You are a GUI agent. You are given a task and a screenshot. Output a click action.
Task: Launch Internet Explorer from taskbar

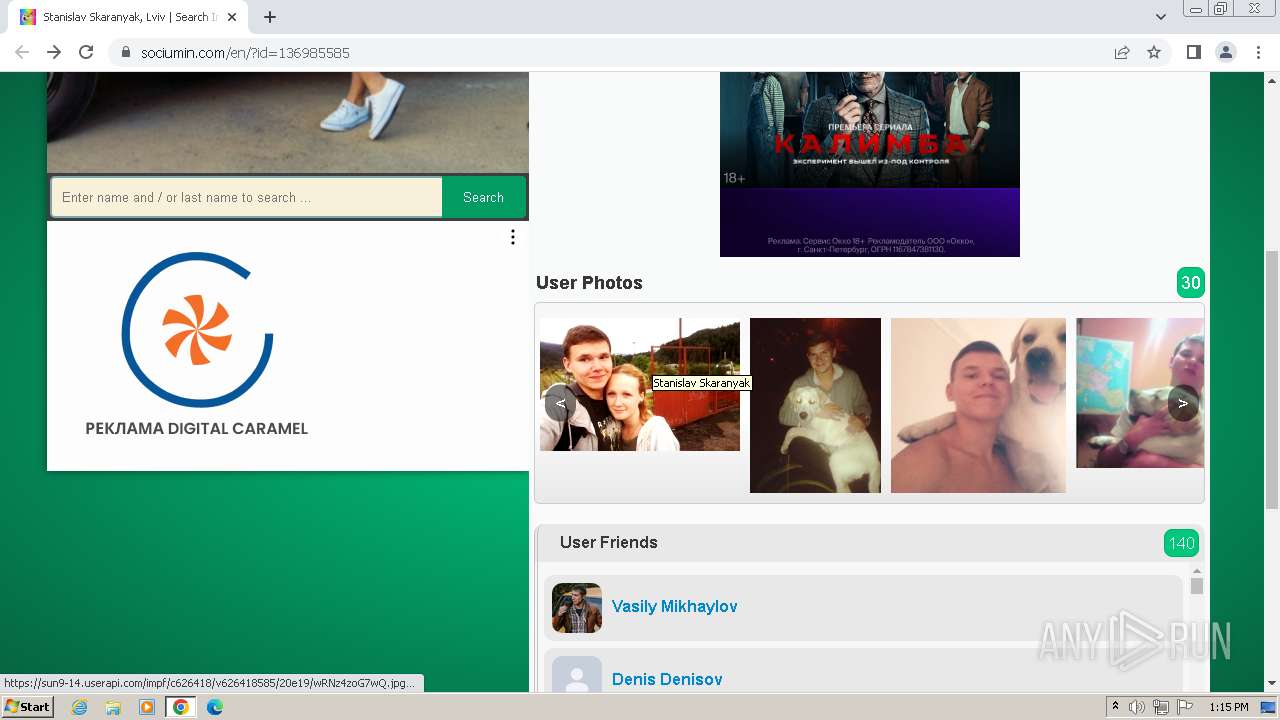tap(80, 707)
